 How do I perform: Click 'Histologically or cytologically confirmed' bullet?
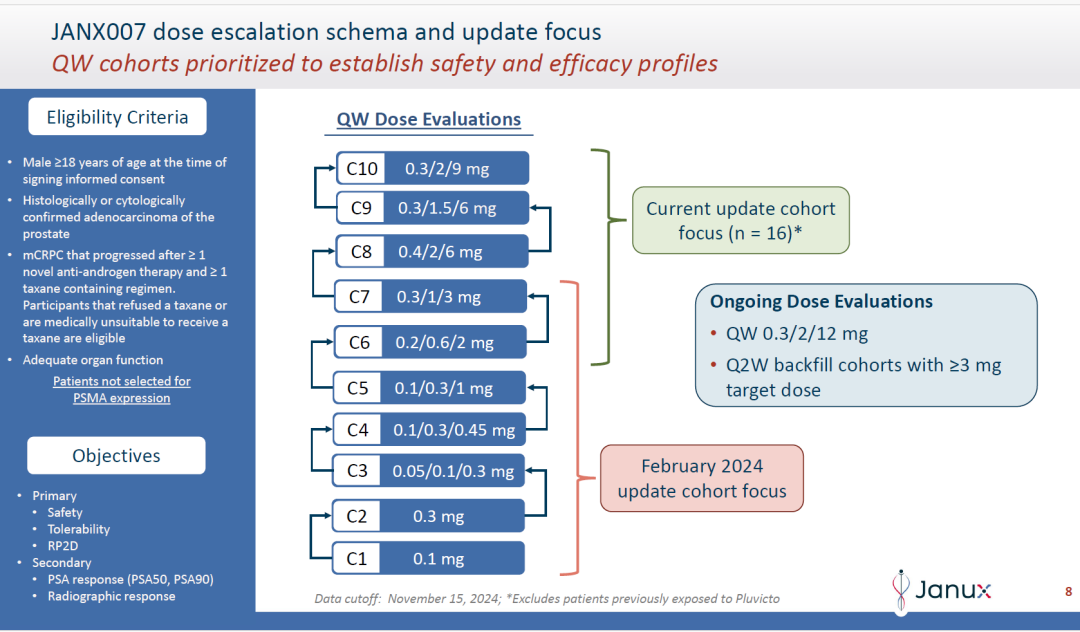click(x=118, y=217)
